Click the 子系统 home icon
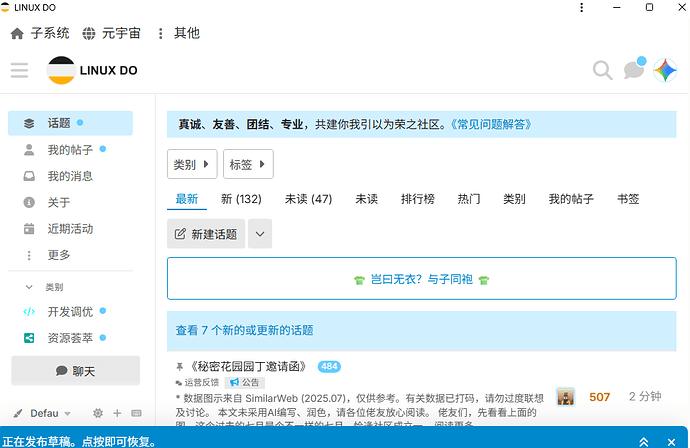This screenshot has height=448, width=690. [x=17, y=33]
